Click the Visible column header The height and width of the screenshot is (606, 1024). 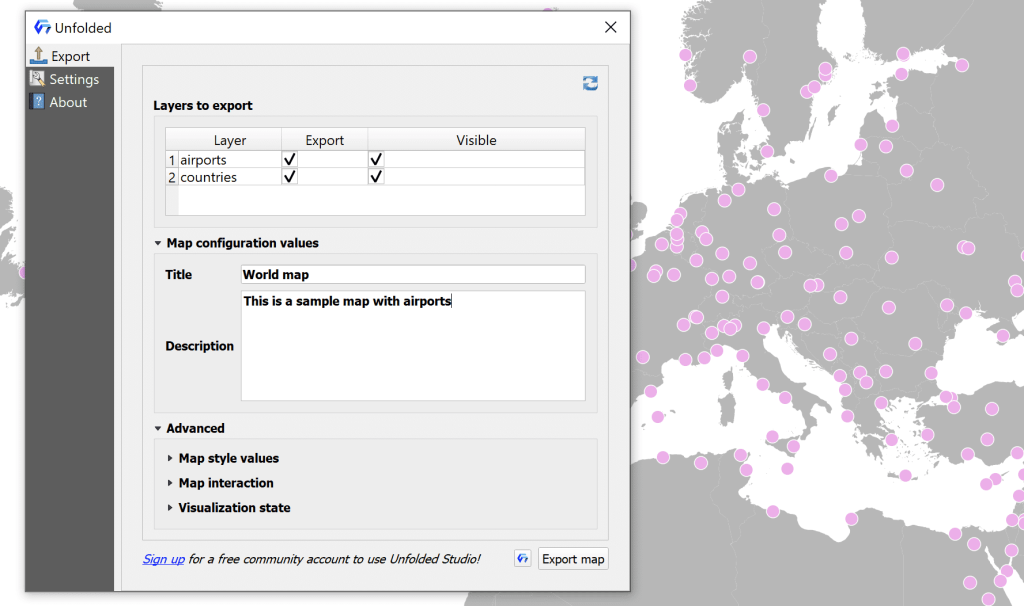(476, 140)
